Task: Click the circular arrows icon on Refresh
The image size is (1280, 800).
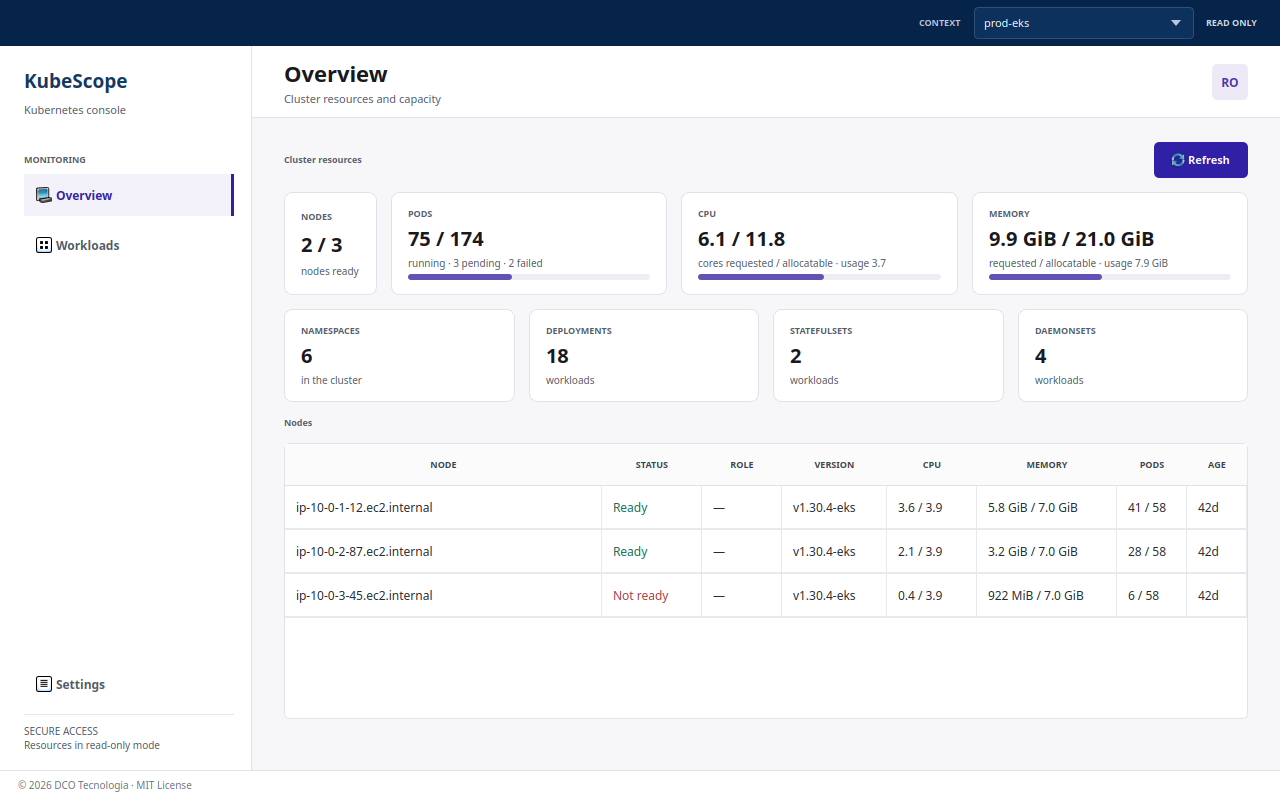Action: click(x=1178, y=160)
